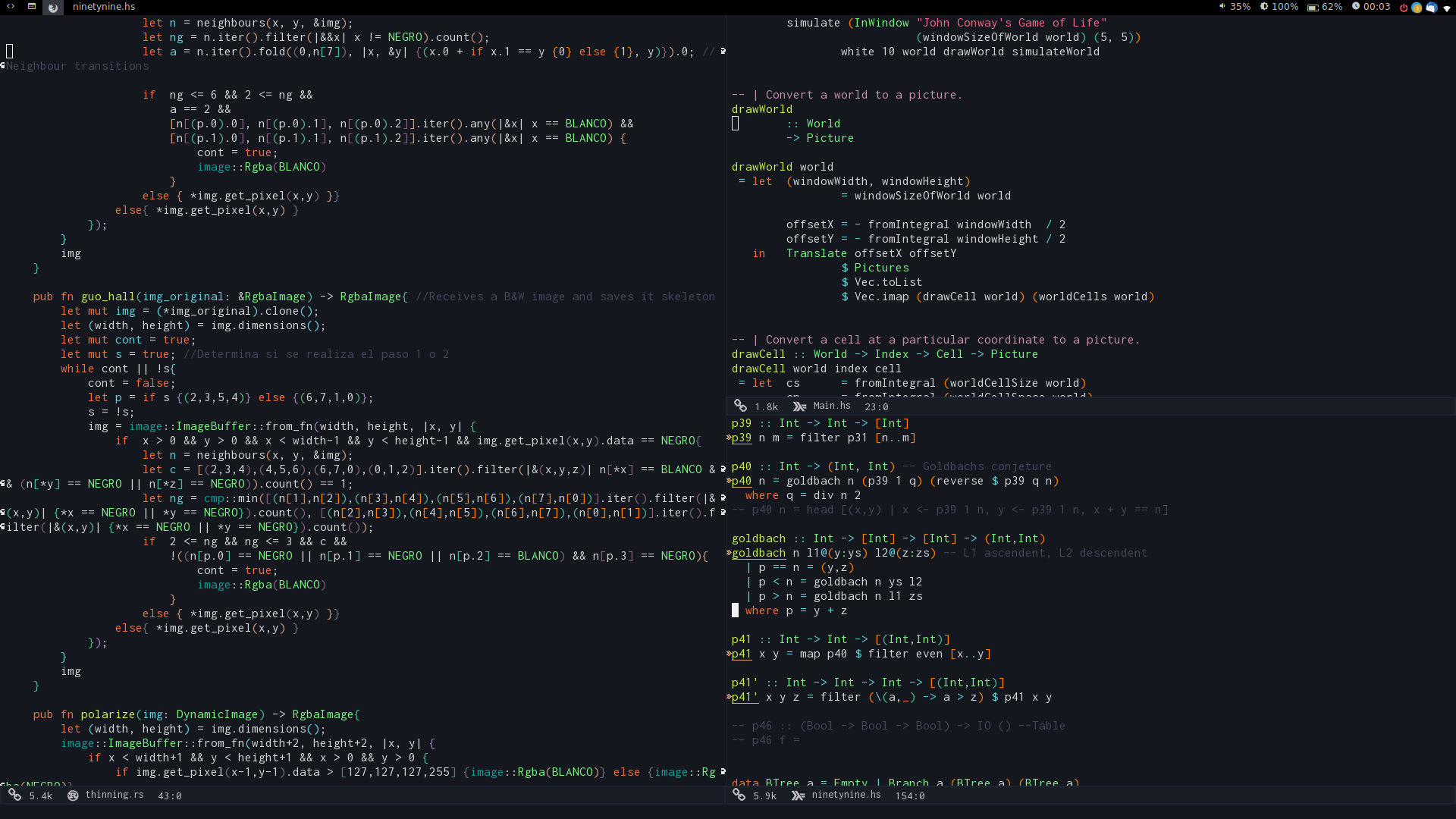Click the Haskell icon in ninetynine.hs modeline
Viewport: 1456px width, 819px height.
[798, 795]
